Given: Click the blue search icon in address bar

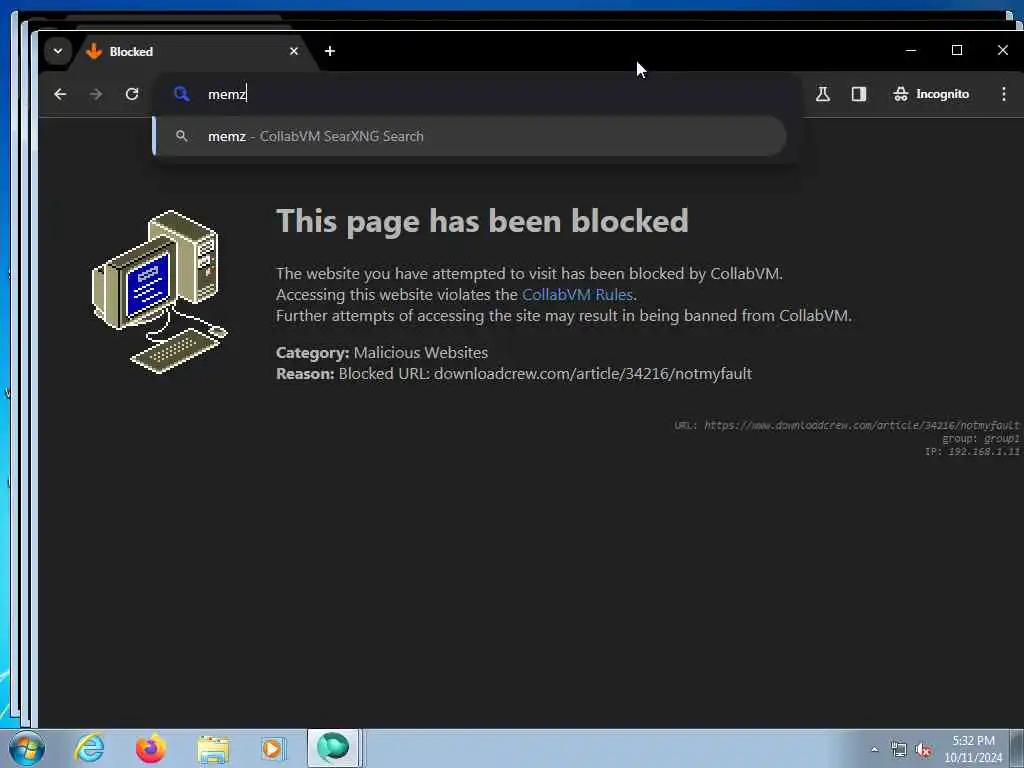Looking at the screenshot, I should (x=182, y=94).
